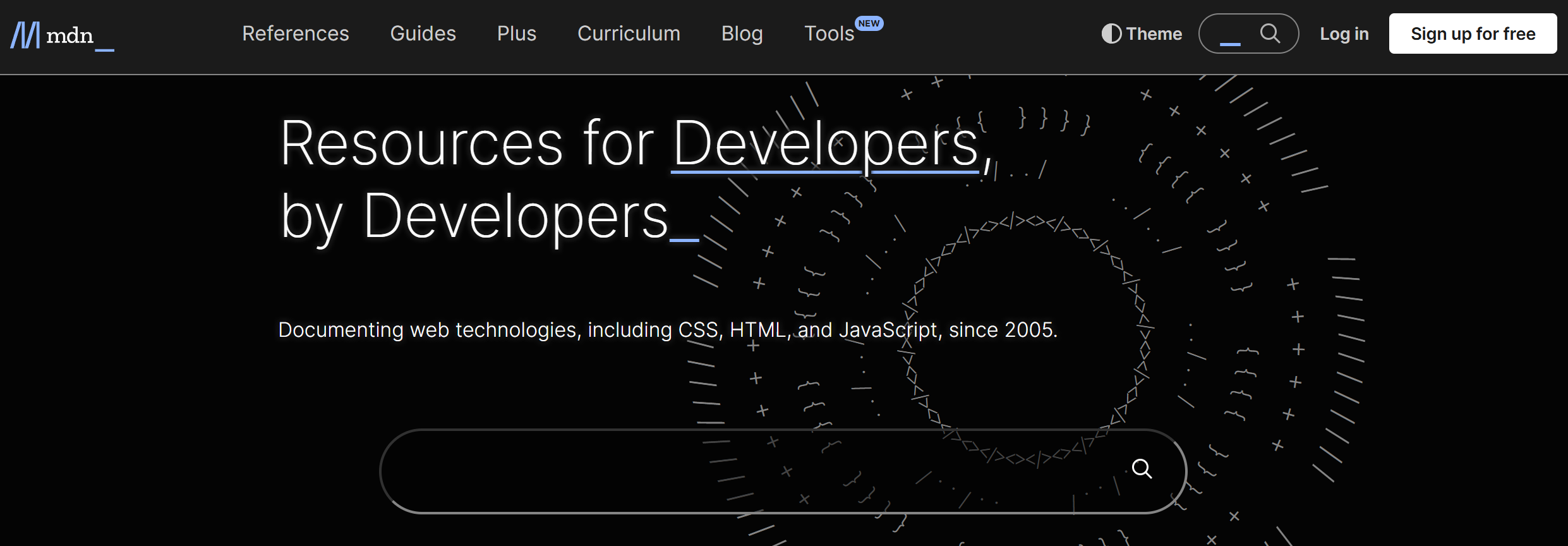Expand the References menu
This screenshot has width=1568, height=546.
click(295, 33)
